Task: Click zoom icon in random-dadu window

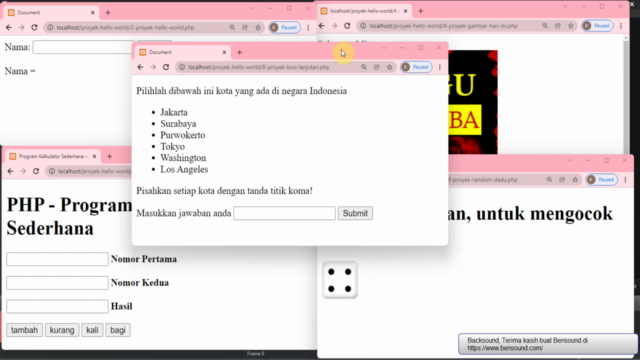Action: click(x=549, y=180)
